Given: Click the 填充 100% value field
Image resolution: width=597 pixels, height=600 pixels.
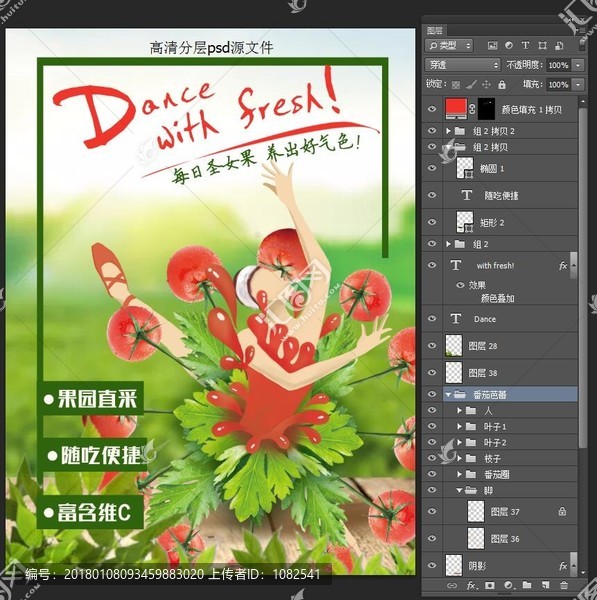Looking at the screenshot, I should pyautogui.click(x=558, y=84).
